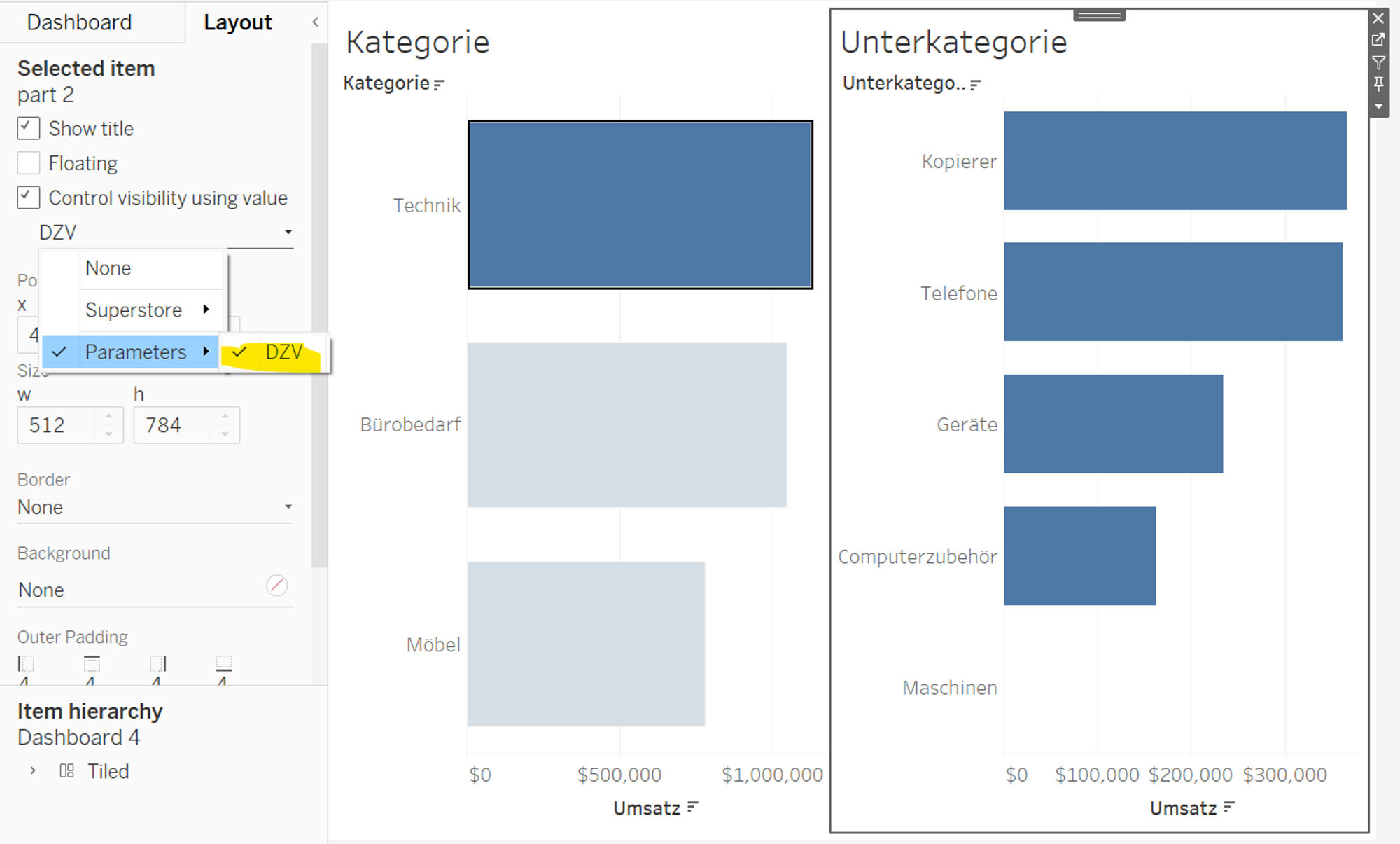This screenshot has width=1400, height=844.
Task: Click the Tiled layout icon in hierarchy
Action: (67, 771)
